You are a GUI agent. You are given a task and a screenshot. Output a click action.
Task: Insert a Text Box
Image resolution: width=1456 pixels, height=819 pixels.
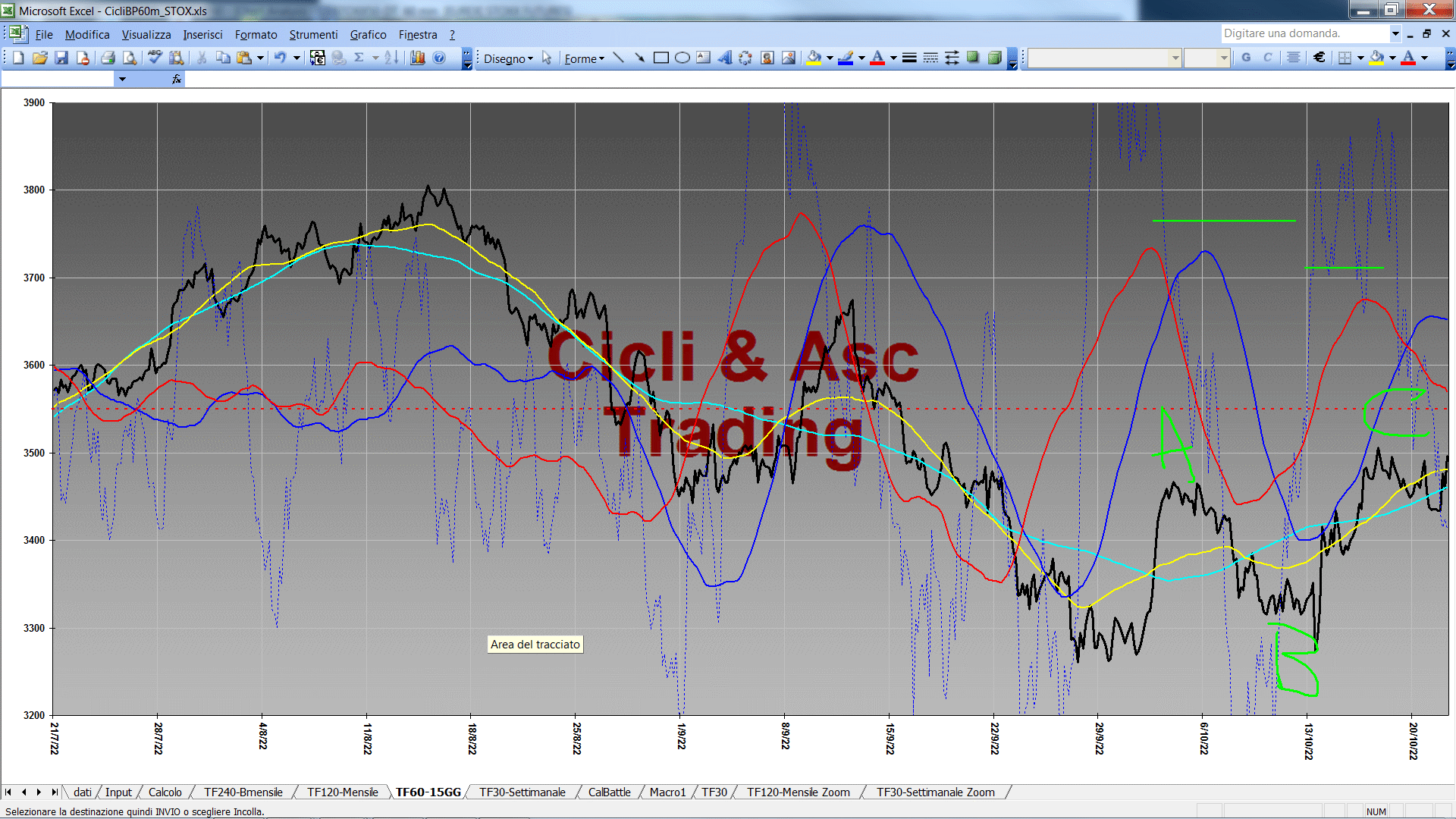(704, 58)
